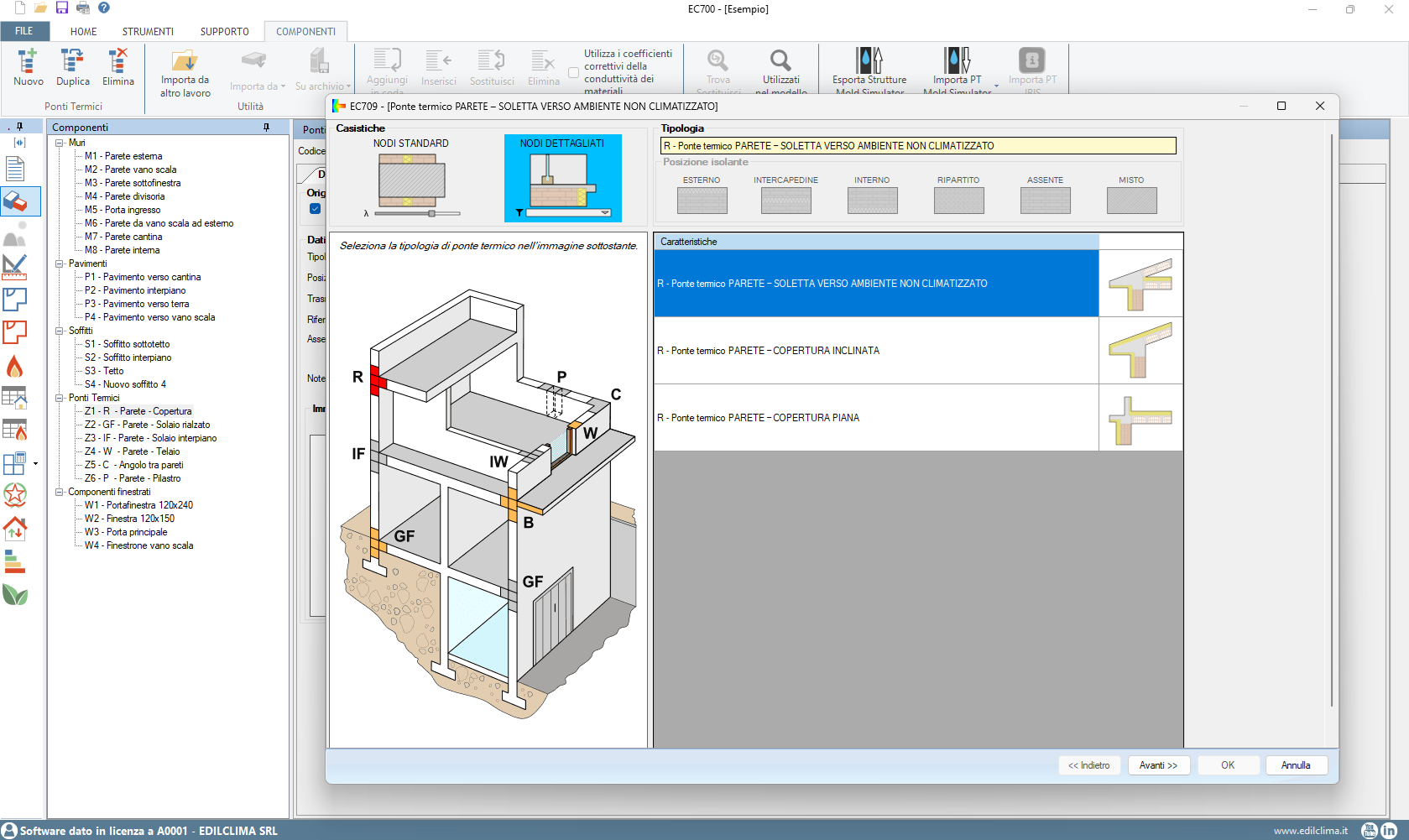The width and height of the screenshot is (1409, 840).
Task: Open the FILE menu
Action: coord(24,31)
